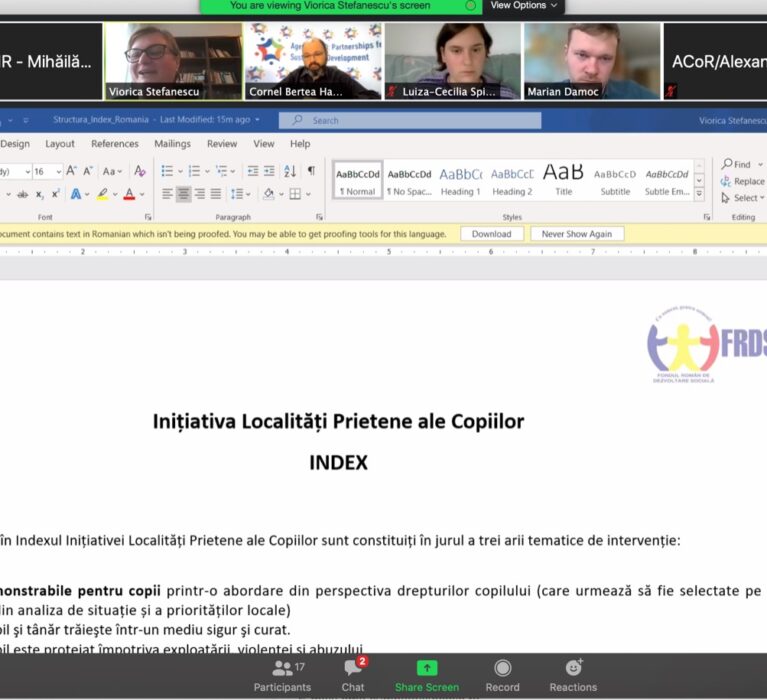Open the Font dialog launcher
The image size is (767, 700).
[x=148, y=217]
